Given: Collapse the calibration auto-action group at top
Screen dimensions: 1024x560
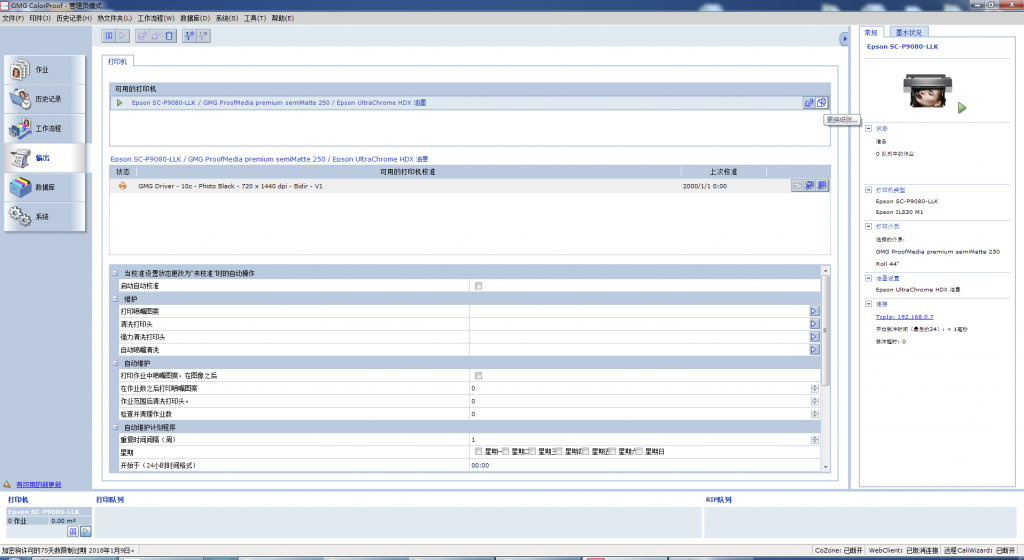Looking at the screenshot, I should coord(116,273).
